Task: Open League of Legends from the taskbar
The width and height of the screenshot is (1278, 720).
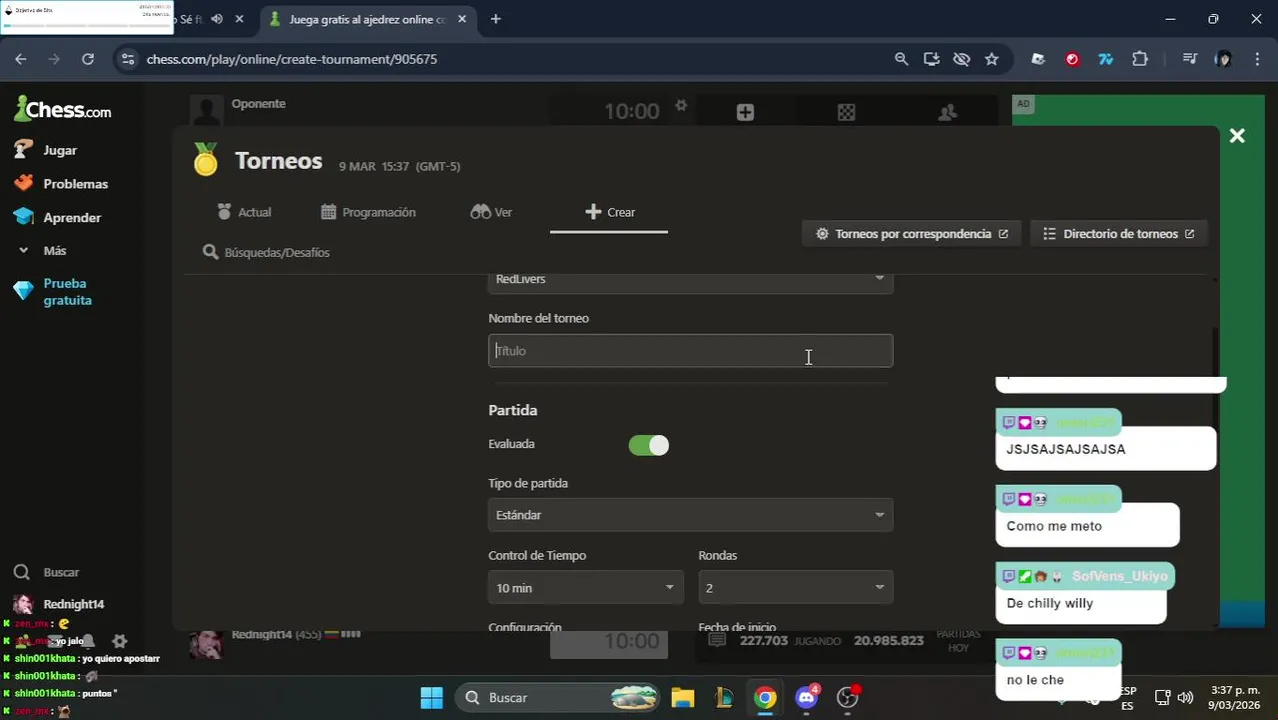Action: [x=724, y=697]
